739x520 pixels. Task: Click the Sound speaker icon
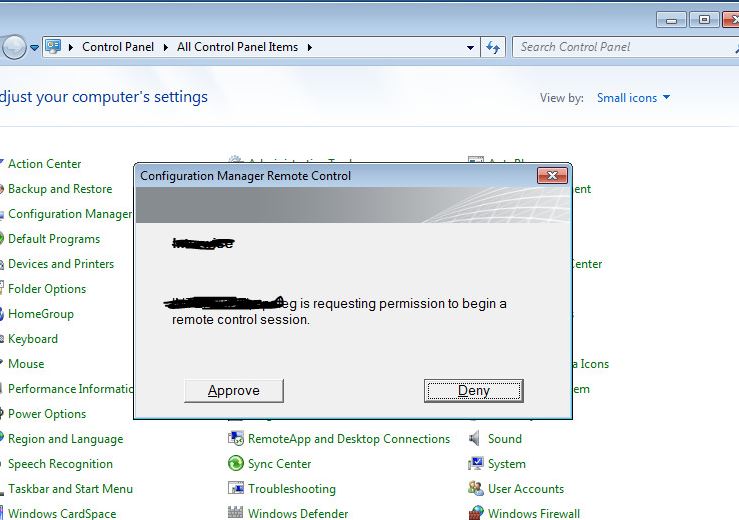475,438
